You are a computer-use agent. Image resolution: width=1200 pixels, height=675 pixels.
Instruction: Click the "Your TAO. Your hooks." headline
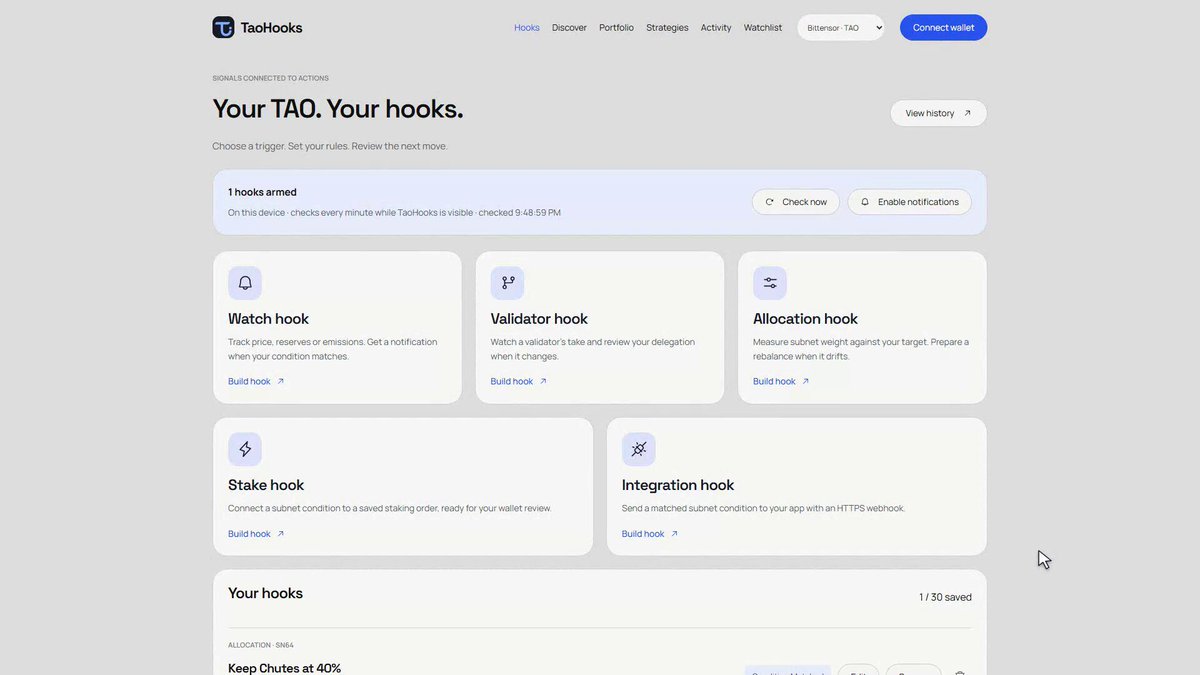tap(338, 108)
